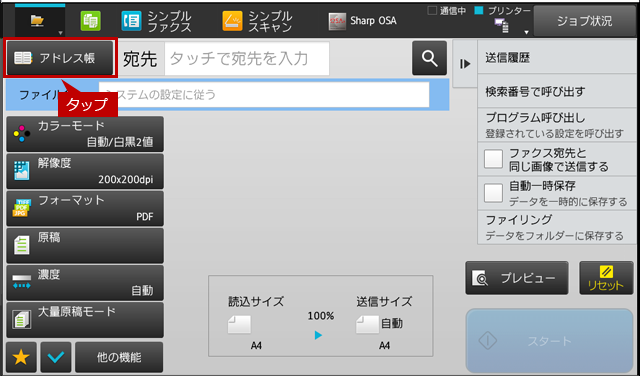Tap the 読込サイズ scan size paper icon
Viewport: 640px width, 376px height.
(x=239, y=325)
